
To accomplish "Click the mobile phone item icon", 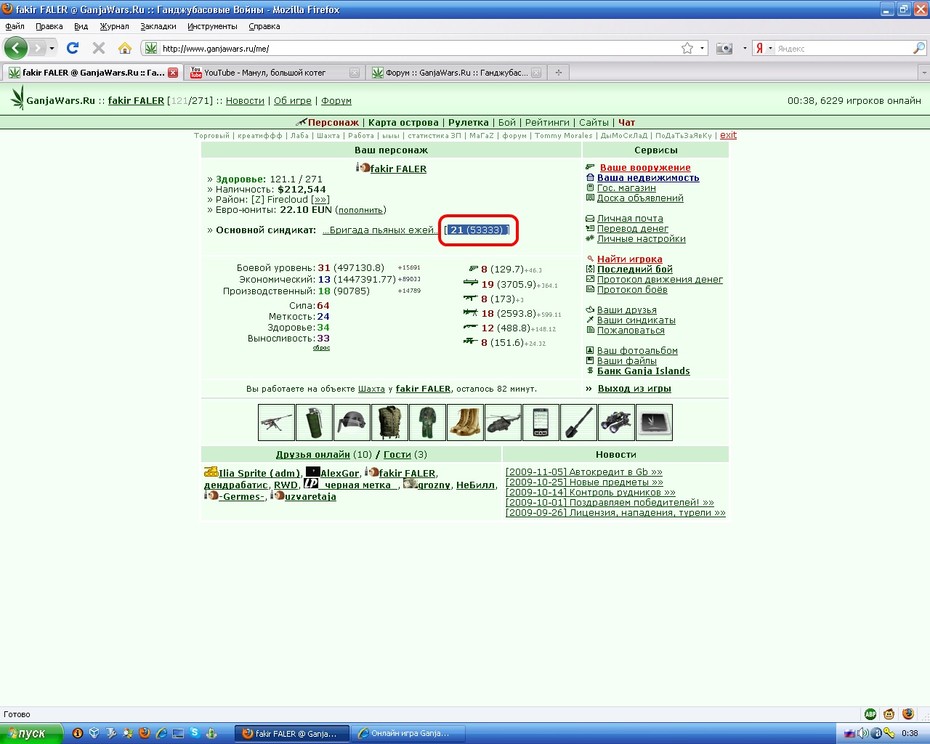I will click(541, 422).
